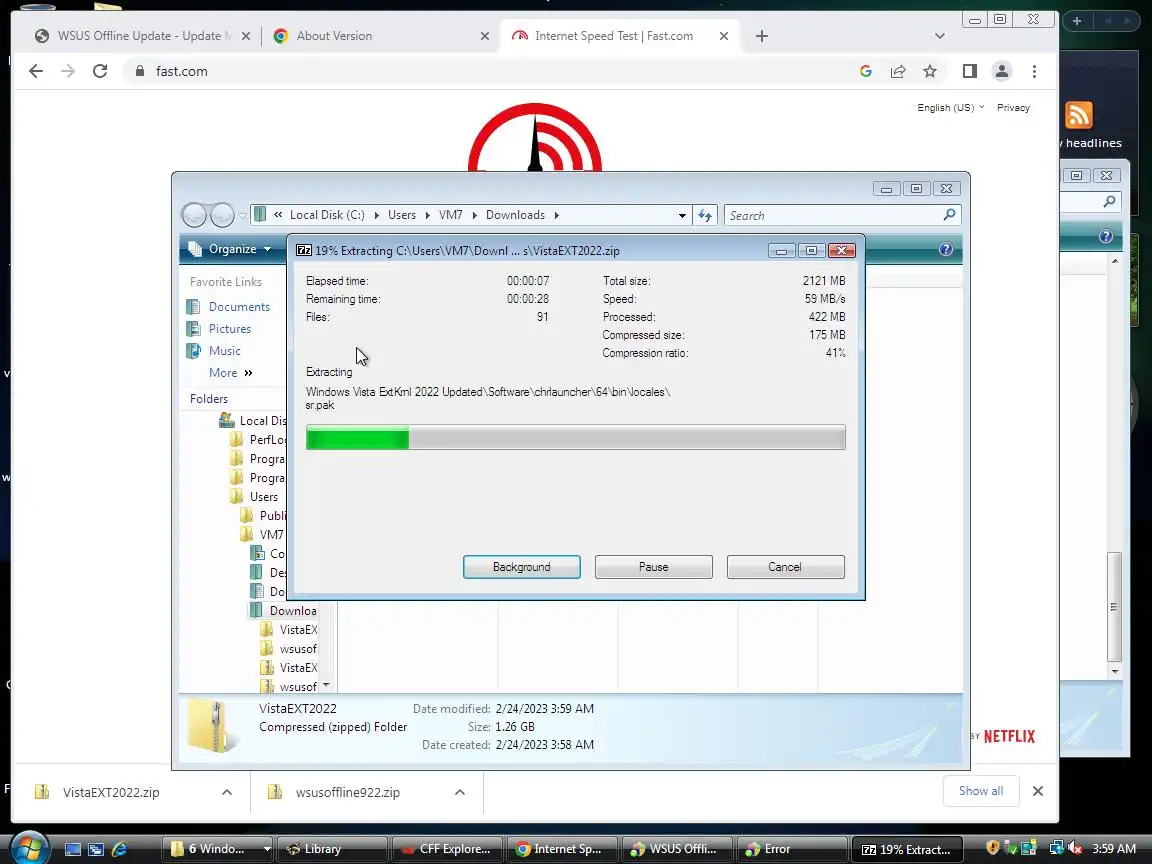Open Chrome tab search chevron

coord(940,36)
